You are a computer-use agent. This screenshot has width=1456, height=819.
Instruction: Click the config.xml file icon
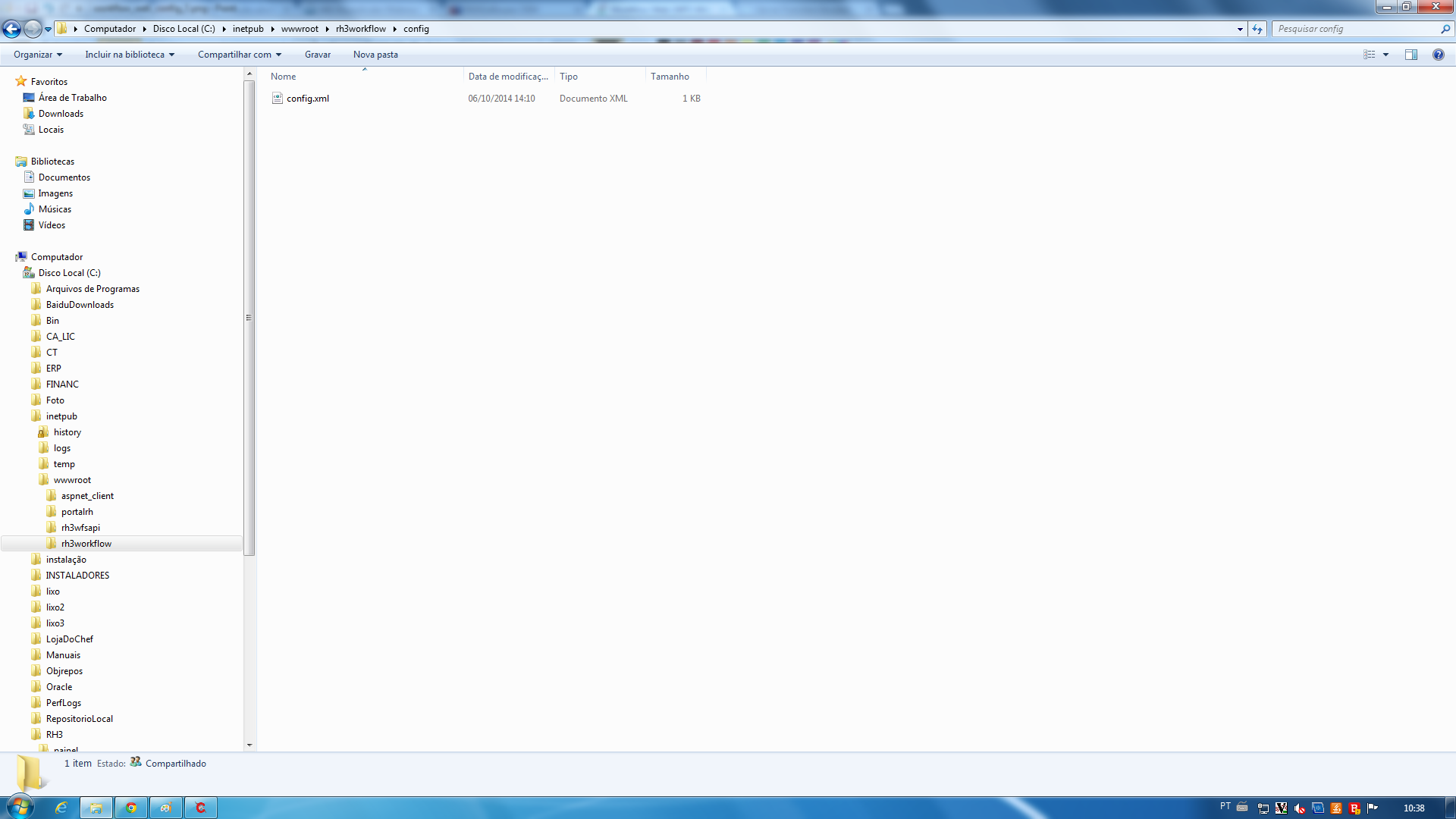point(278,99)
